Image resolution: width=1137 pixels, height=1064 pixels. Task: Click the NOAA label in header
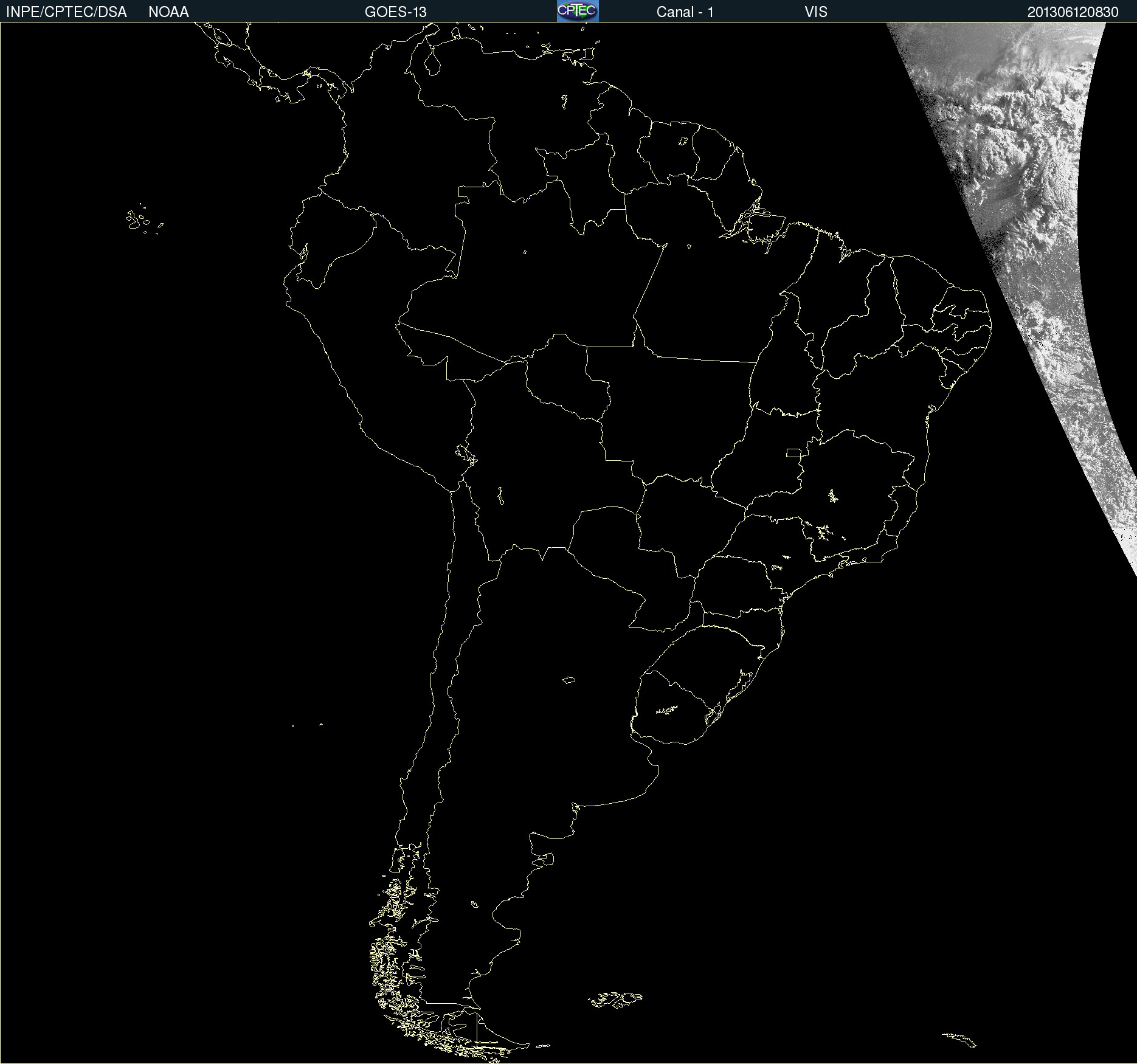pos(168,12)
